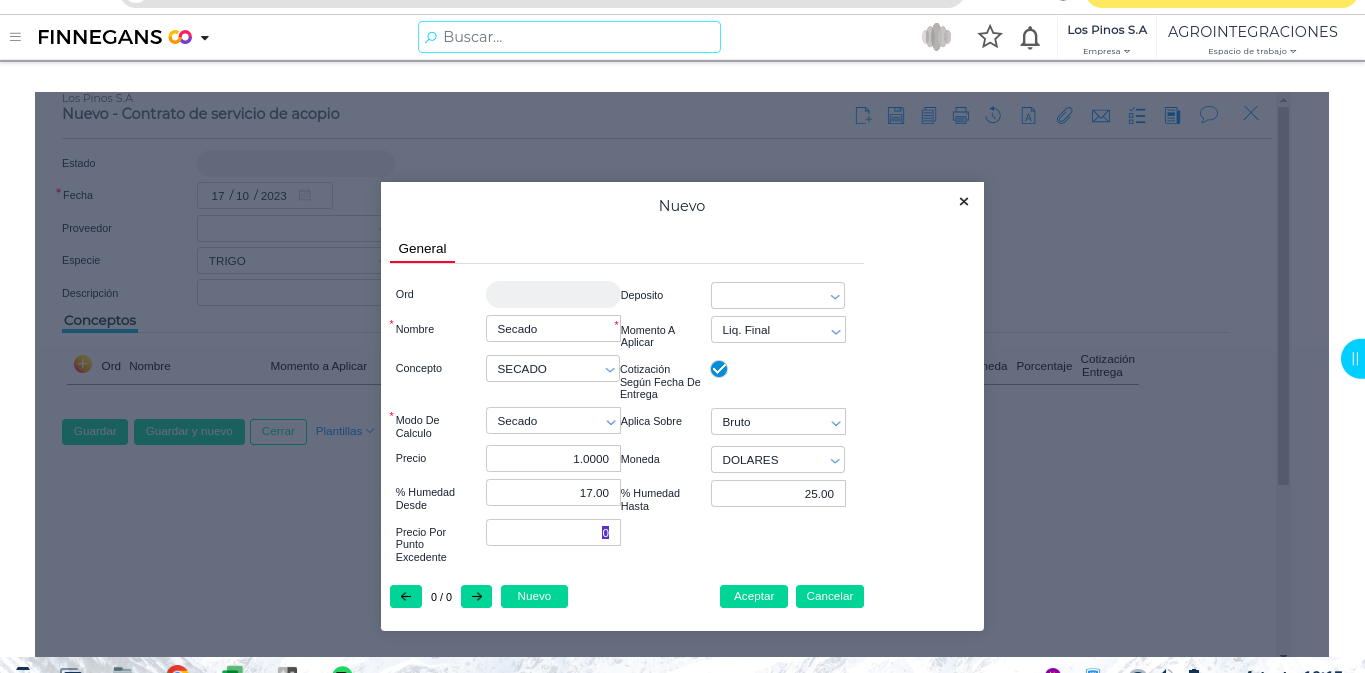Image resolution: width=1365 pixels, height=673 pixels.
Task: Click the paperclip attachment icon
Action: coord(1064,115)
